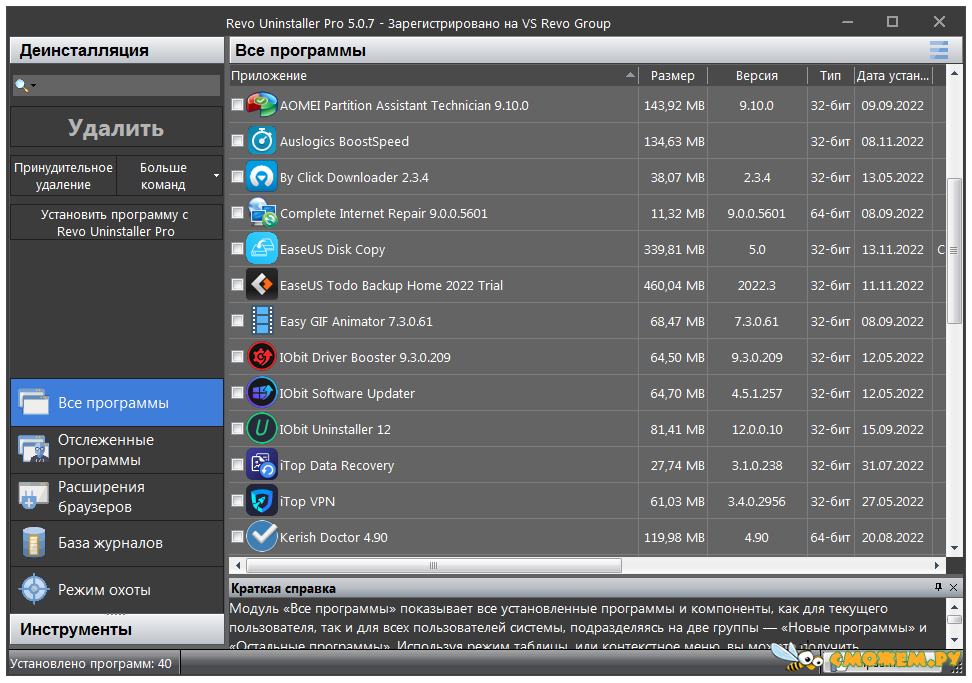Tick checkbox for By Click Downloader 2.3.4

click(x=237, y=177)
